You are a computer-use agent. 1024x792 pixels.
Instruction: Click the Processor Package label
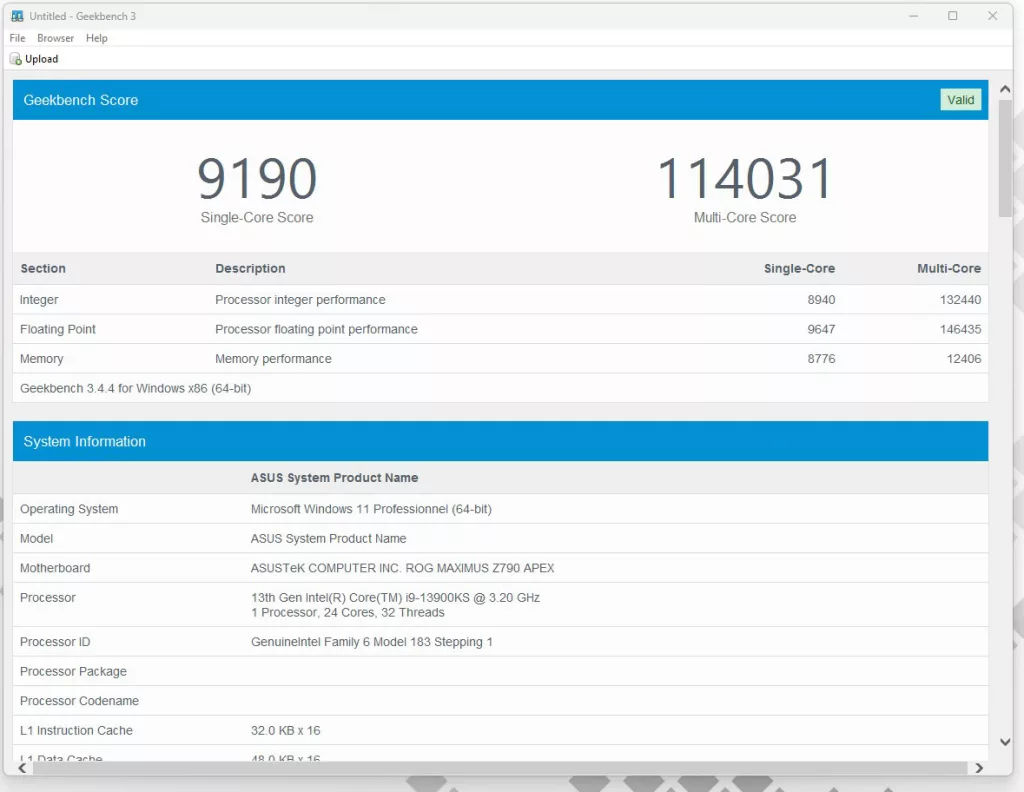(73, 671)
